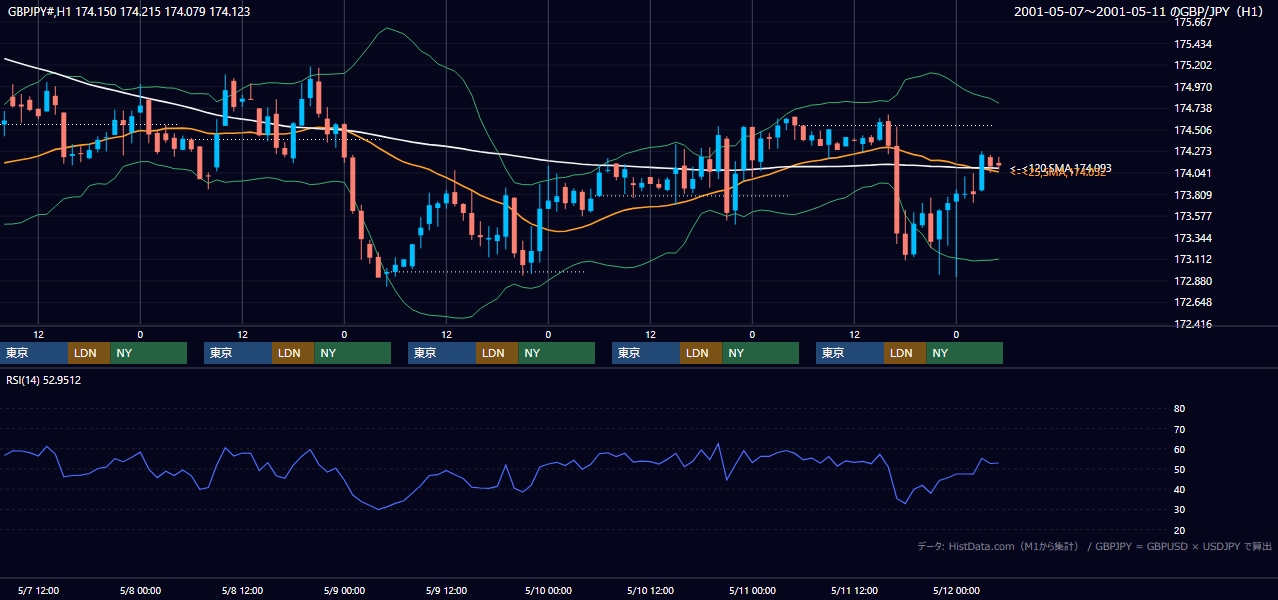
Task: Select the 173.809 price axis label
Action: [x=1193, y=195]
